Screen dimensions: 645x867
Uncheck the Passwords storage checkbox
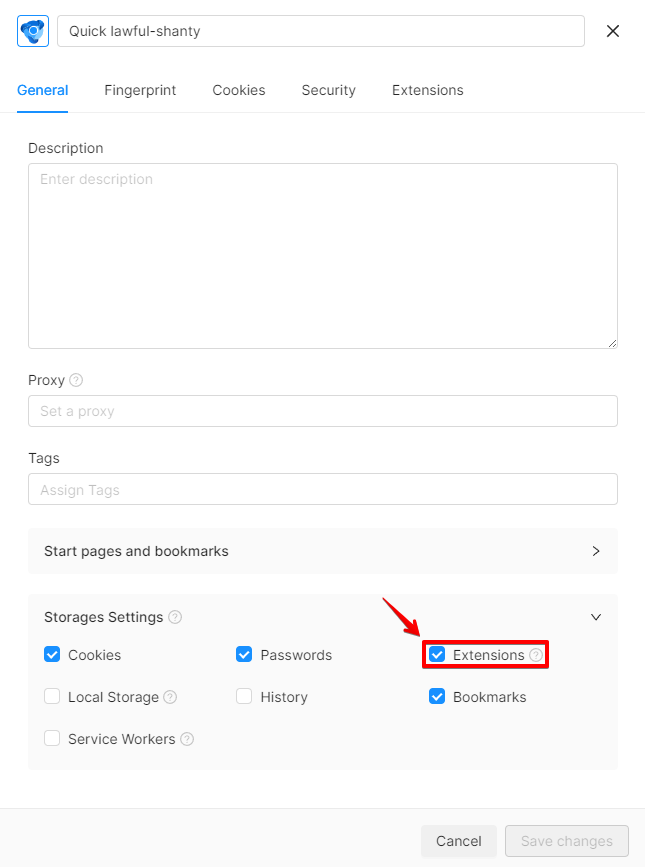(x=244, y=655)
